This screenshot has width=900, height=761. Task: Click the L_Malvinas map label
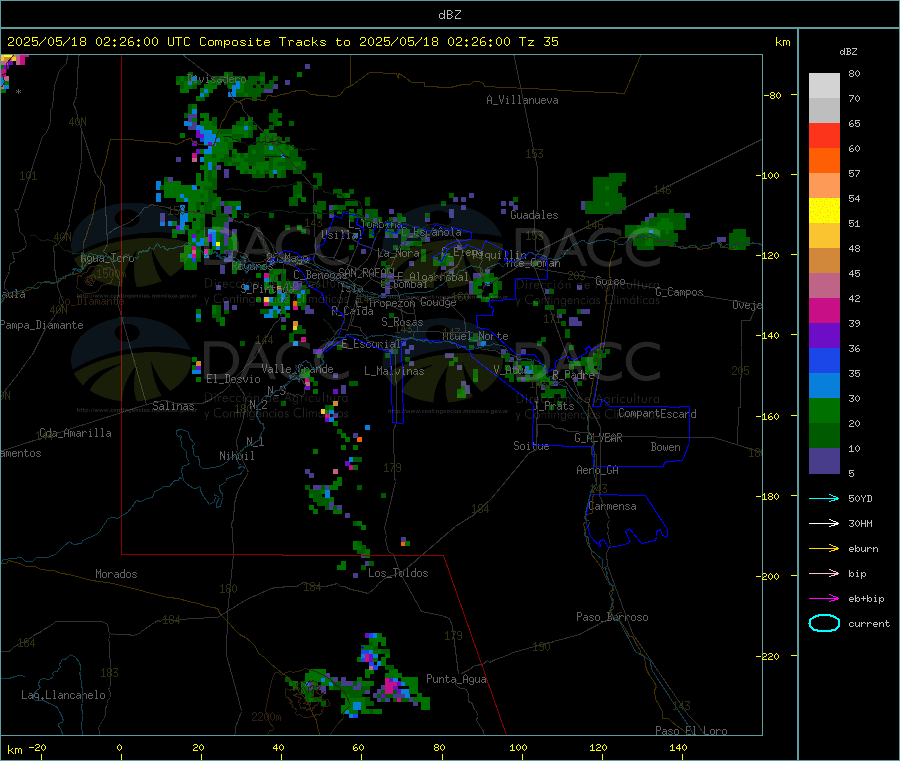394,371
